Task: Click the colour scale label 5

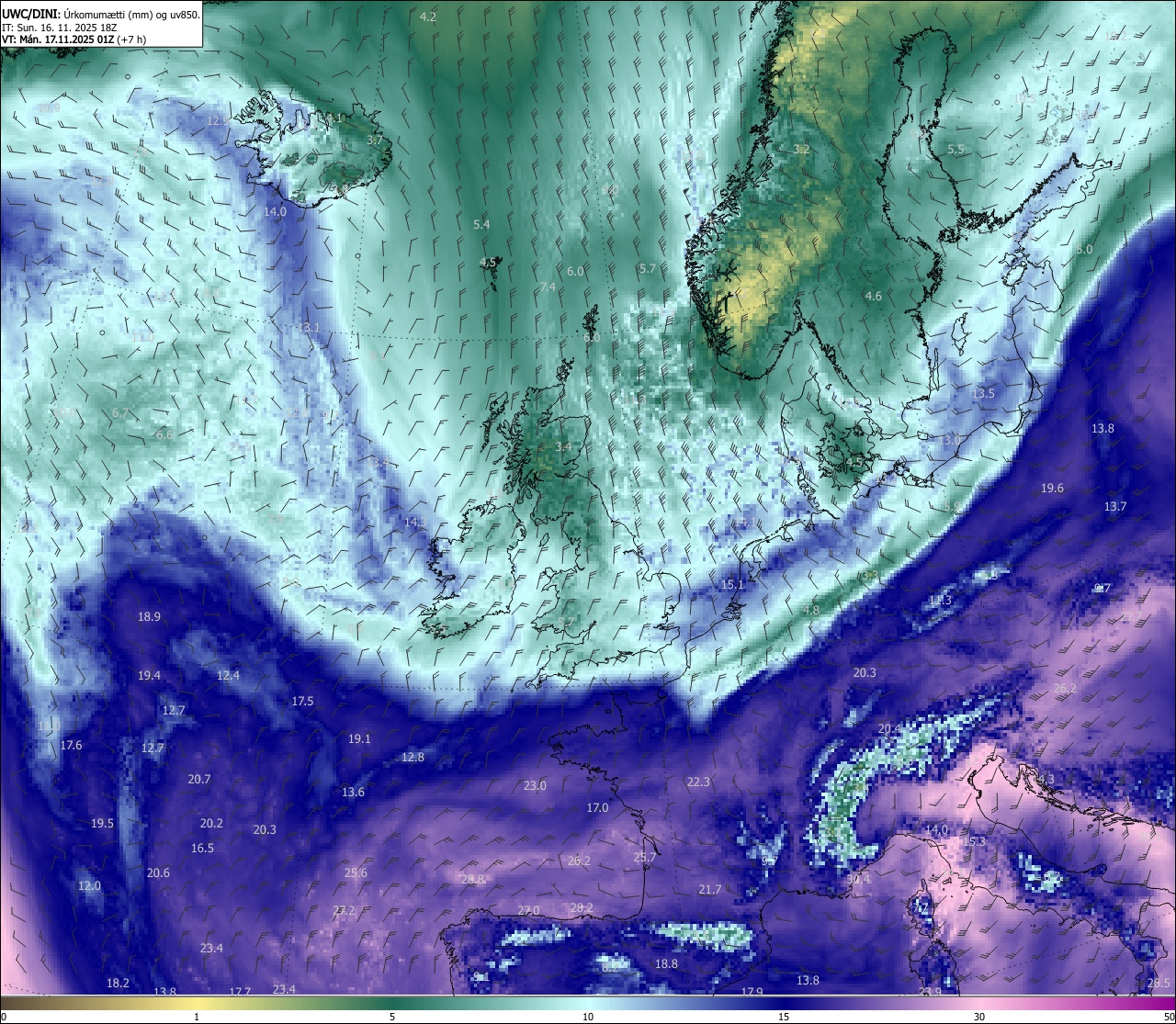Action: click(392, 1017)
